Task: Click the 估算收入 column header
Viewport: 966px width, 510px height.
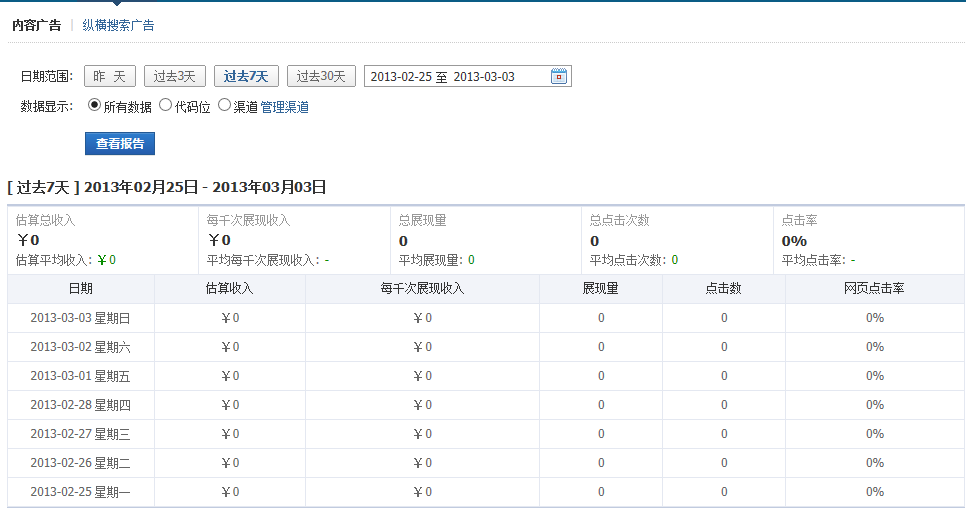Action: (x=229, y=288)
